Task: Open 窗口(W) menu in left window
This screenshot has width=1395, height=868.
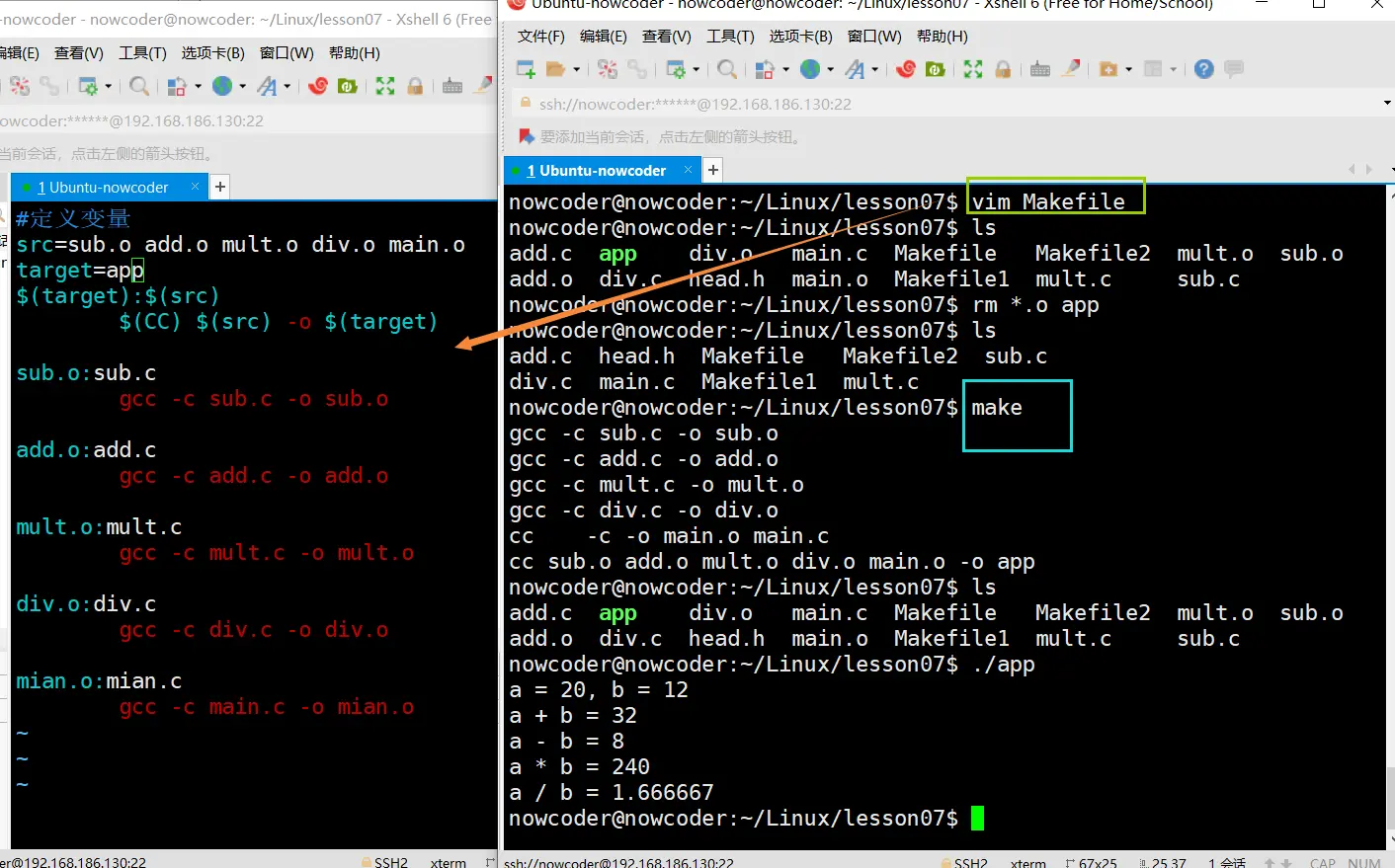Action: [287, 53]
